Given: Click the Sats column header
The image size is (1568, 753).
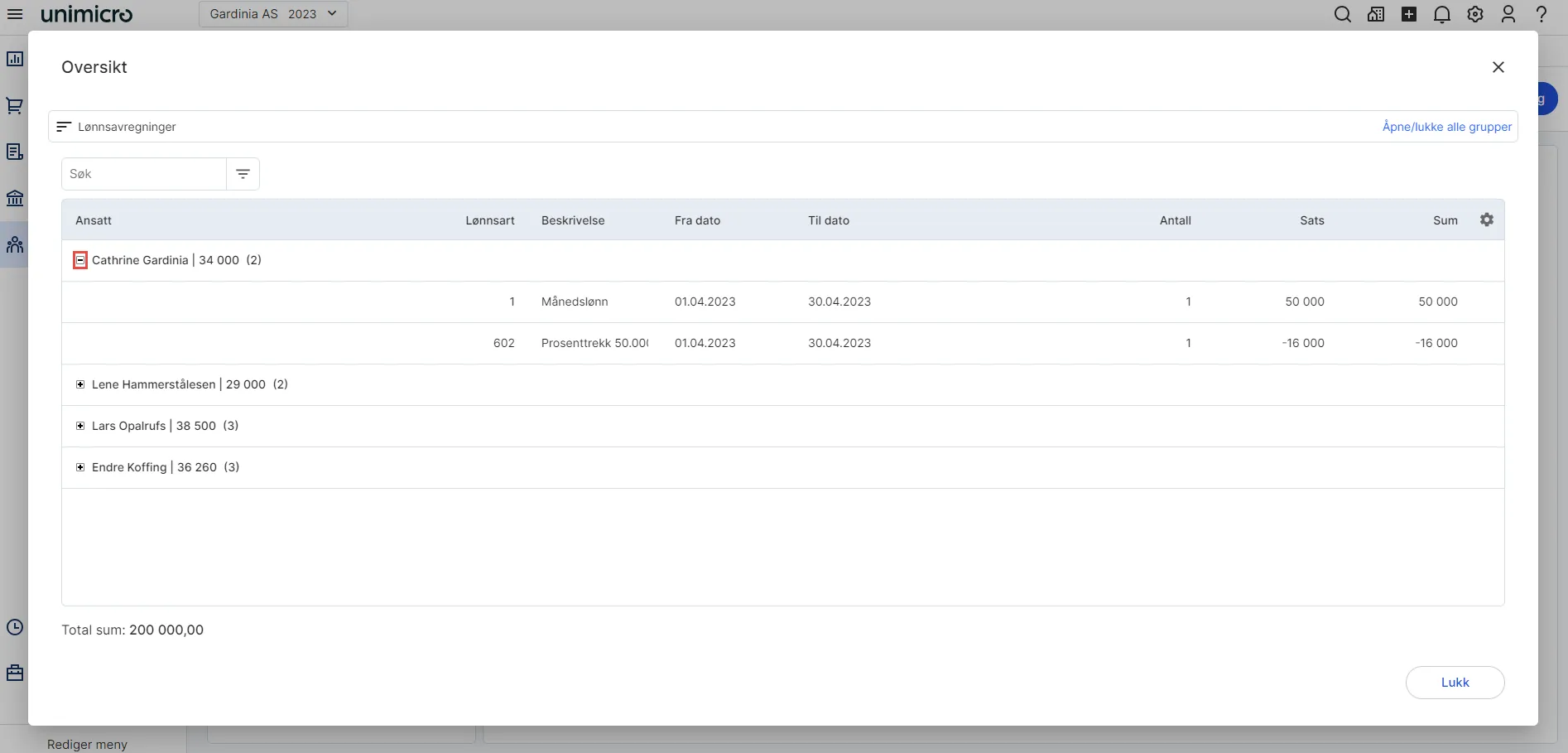Looking at the screenshot, I should click(1312, 220).
